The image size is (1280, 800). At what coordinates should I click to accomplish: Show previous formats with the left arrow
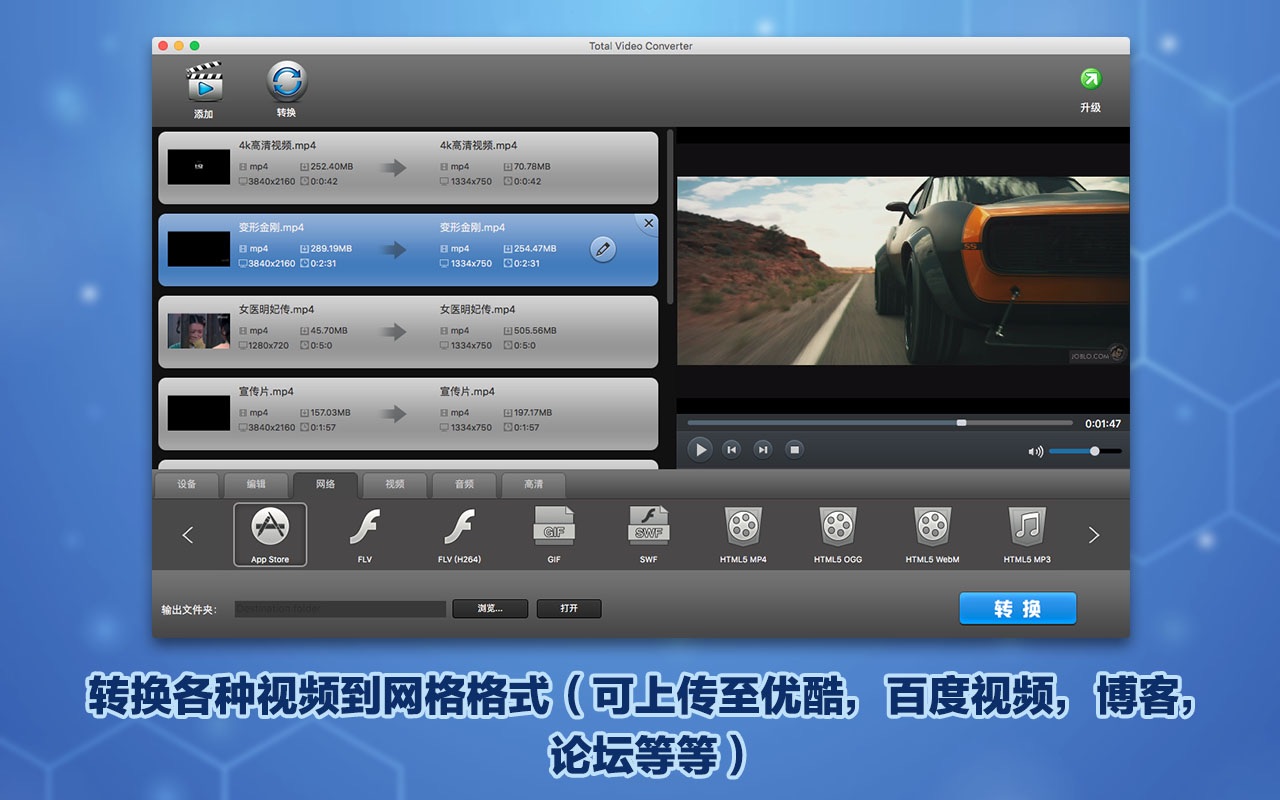[188, 535]
